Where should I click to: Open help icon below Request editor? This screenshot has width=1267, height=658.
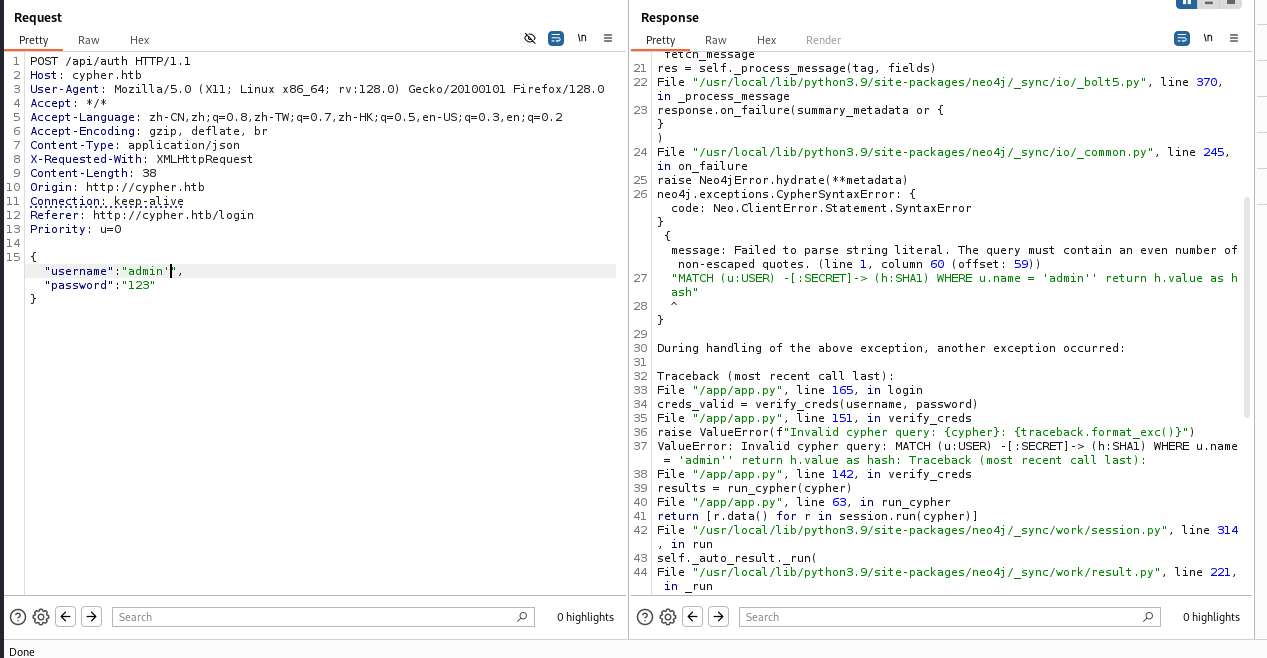coord(17,617)
